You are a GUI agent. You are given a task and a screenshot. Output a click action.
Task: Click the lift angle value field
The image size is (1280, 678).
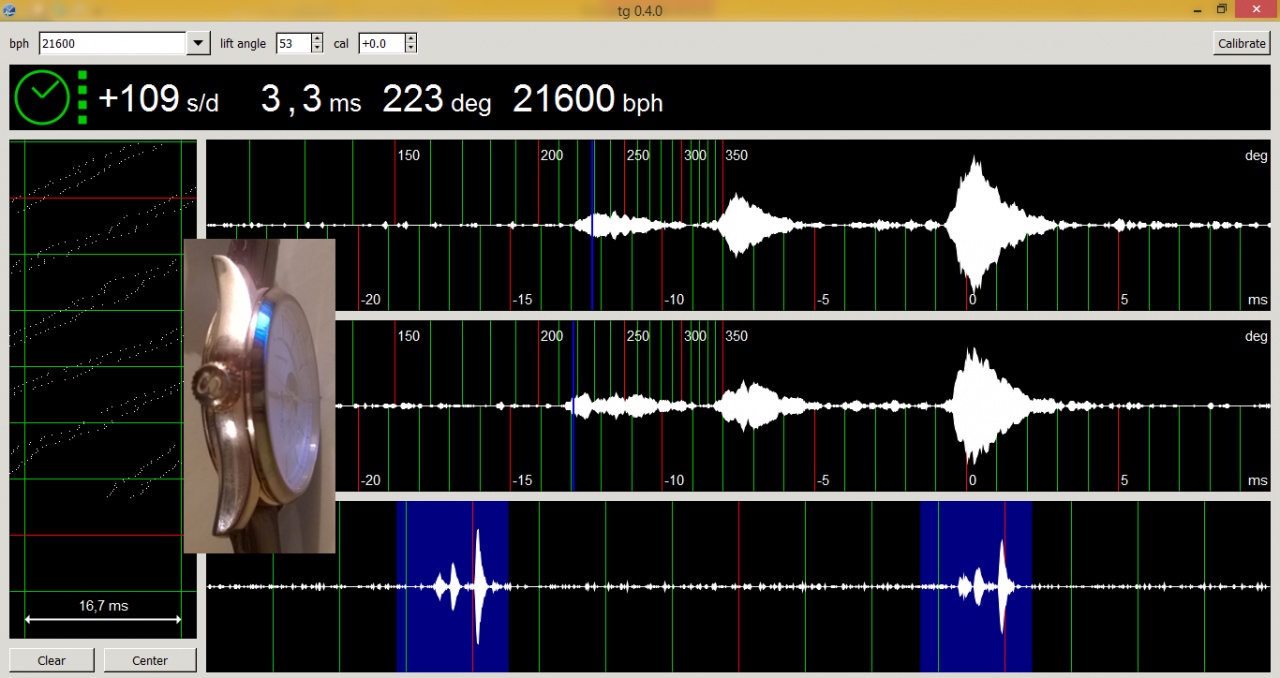(x=292, y=43)
